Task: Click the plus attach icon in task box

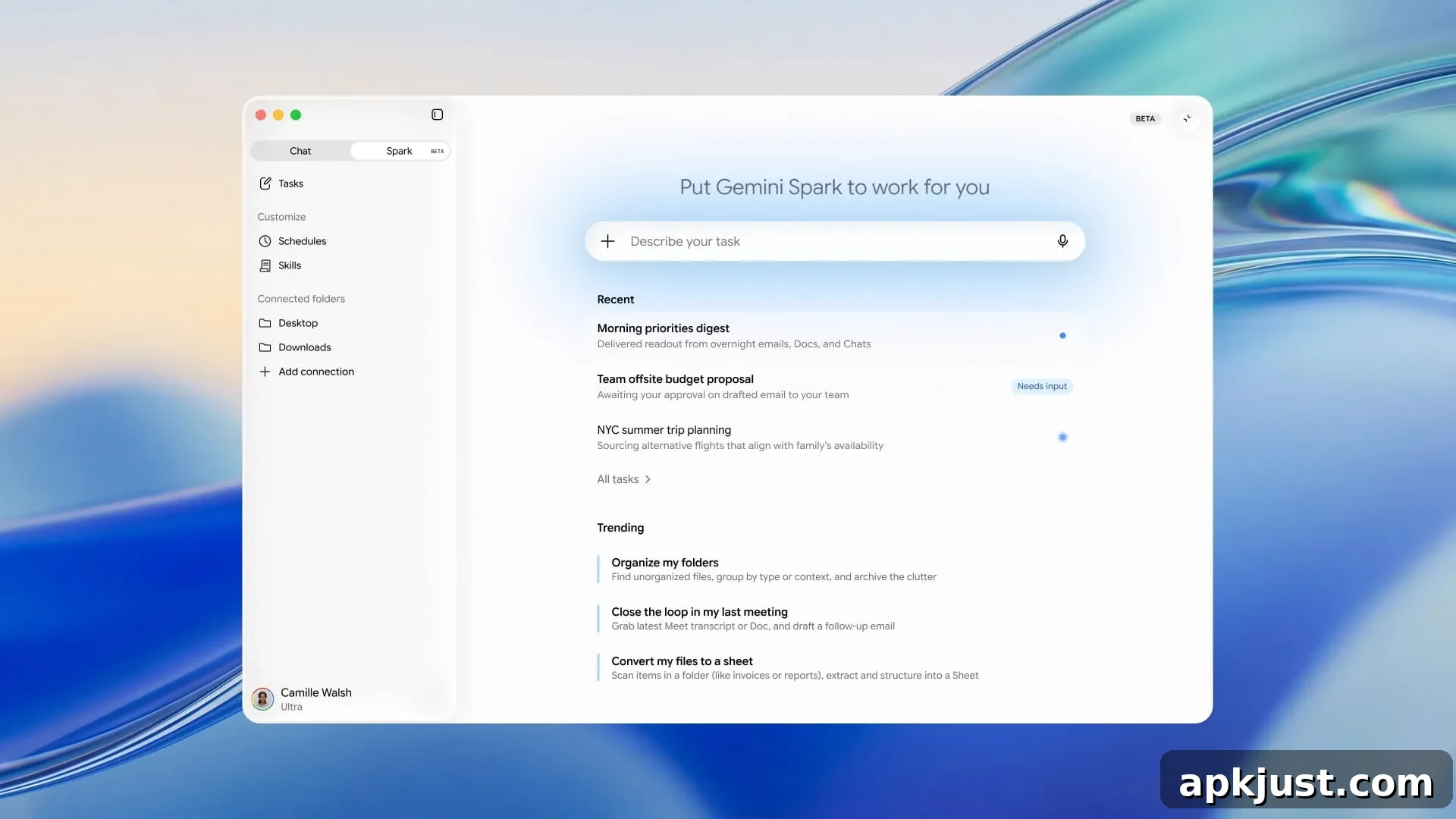Action: [x=607, y=241]
